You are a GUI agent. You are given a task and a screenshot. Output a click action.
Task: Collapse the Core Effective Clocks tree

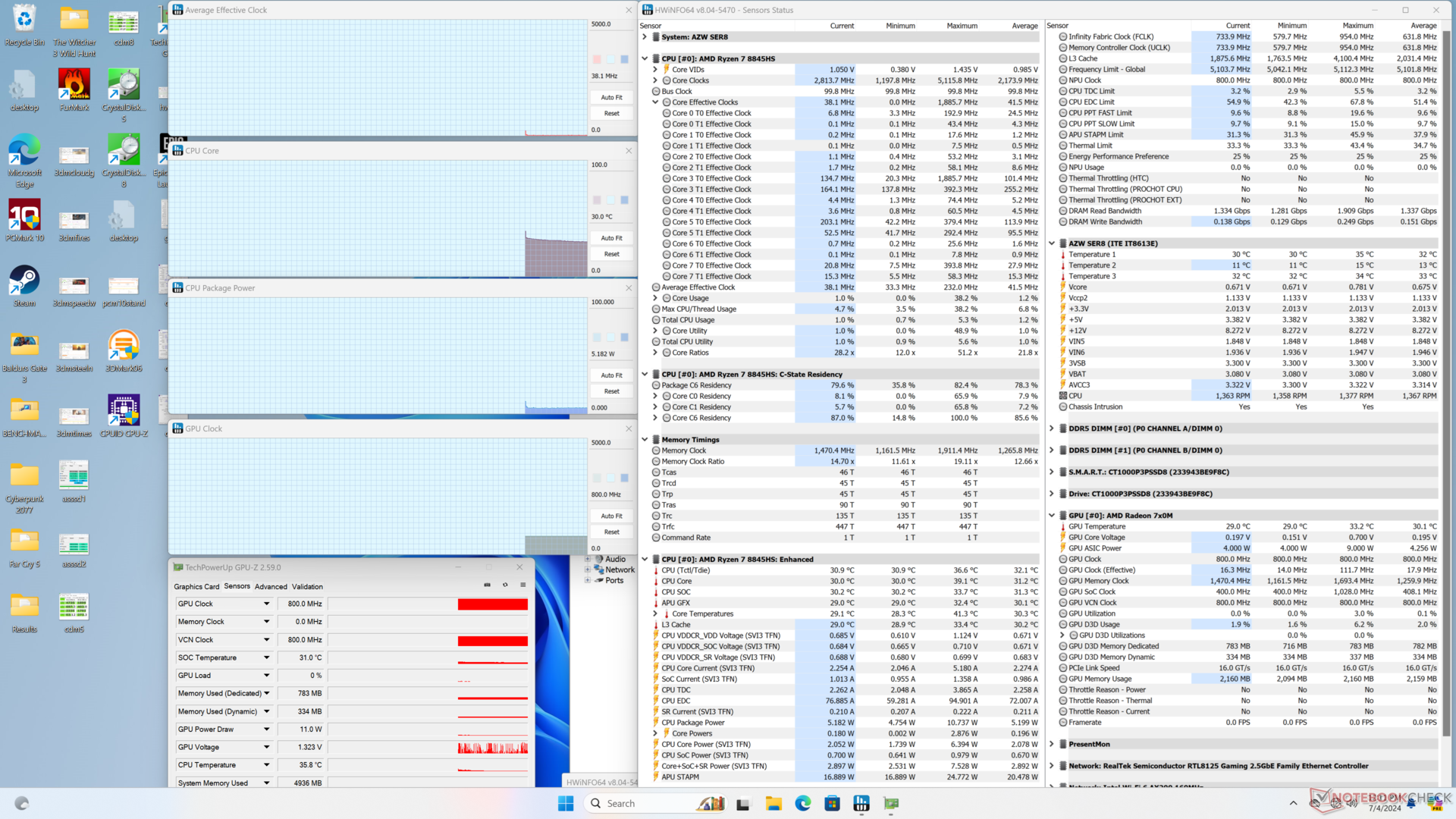pos(655,102)
